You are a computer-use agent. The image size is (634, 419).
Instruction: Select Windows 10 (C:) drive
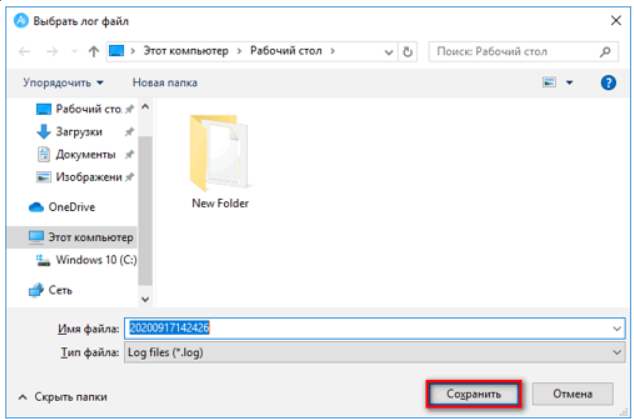pyautogui.click(x=86, y=260)
